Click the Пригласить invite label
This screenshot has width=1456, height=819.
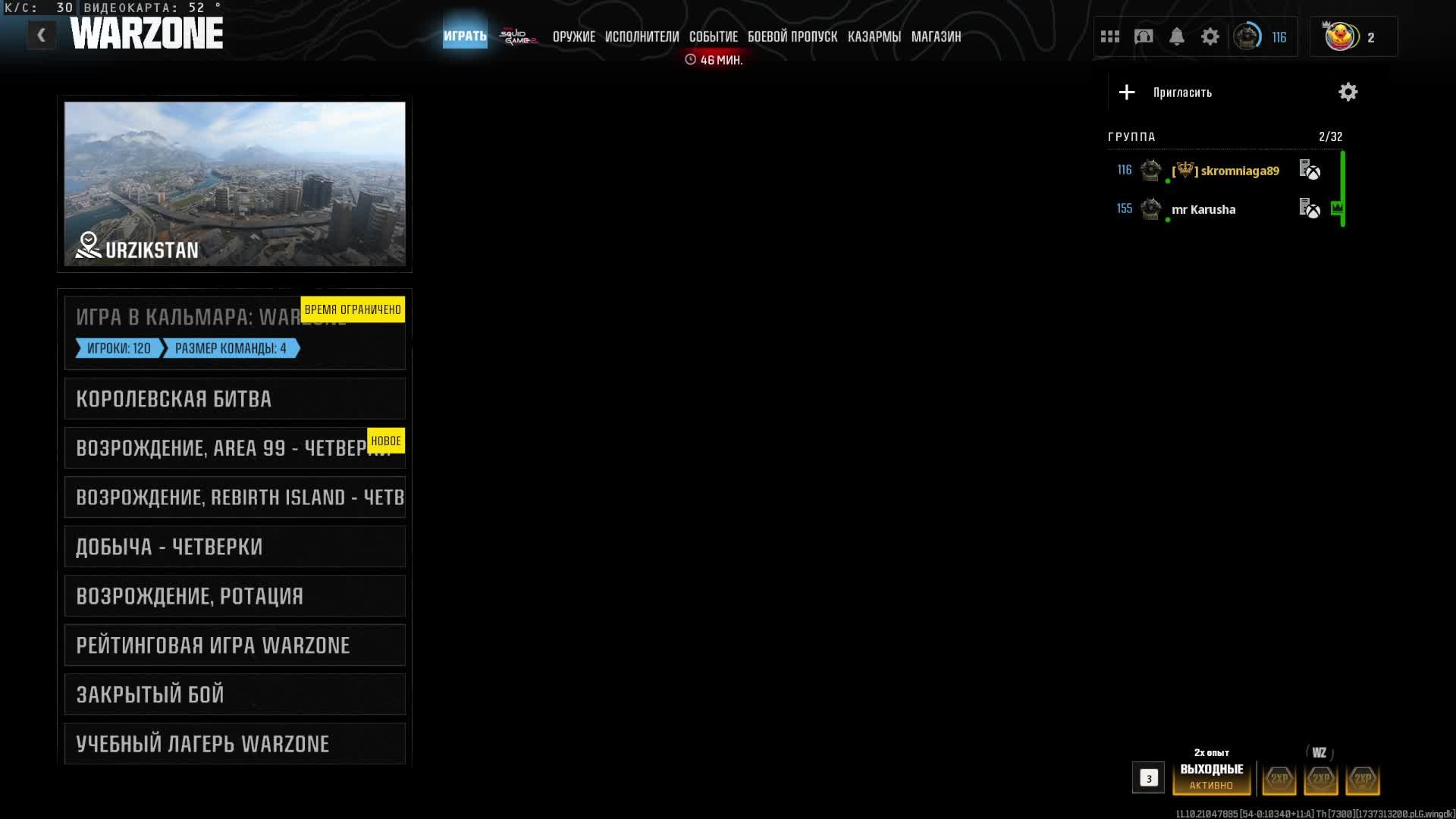pos(1182,93)
